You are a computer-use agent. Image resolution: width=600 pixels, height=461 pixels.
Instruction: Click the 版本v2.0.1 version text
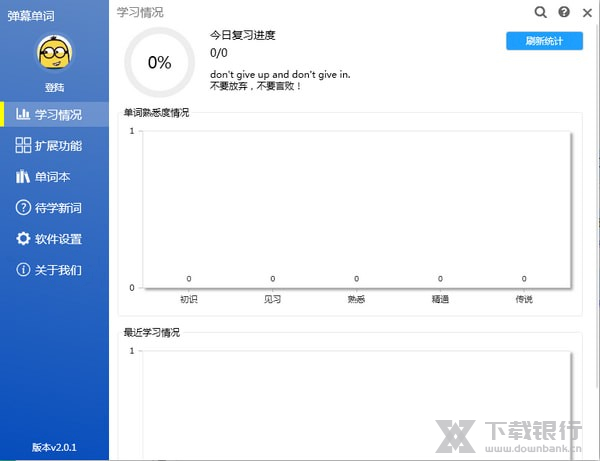click(54, 447)
